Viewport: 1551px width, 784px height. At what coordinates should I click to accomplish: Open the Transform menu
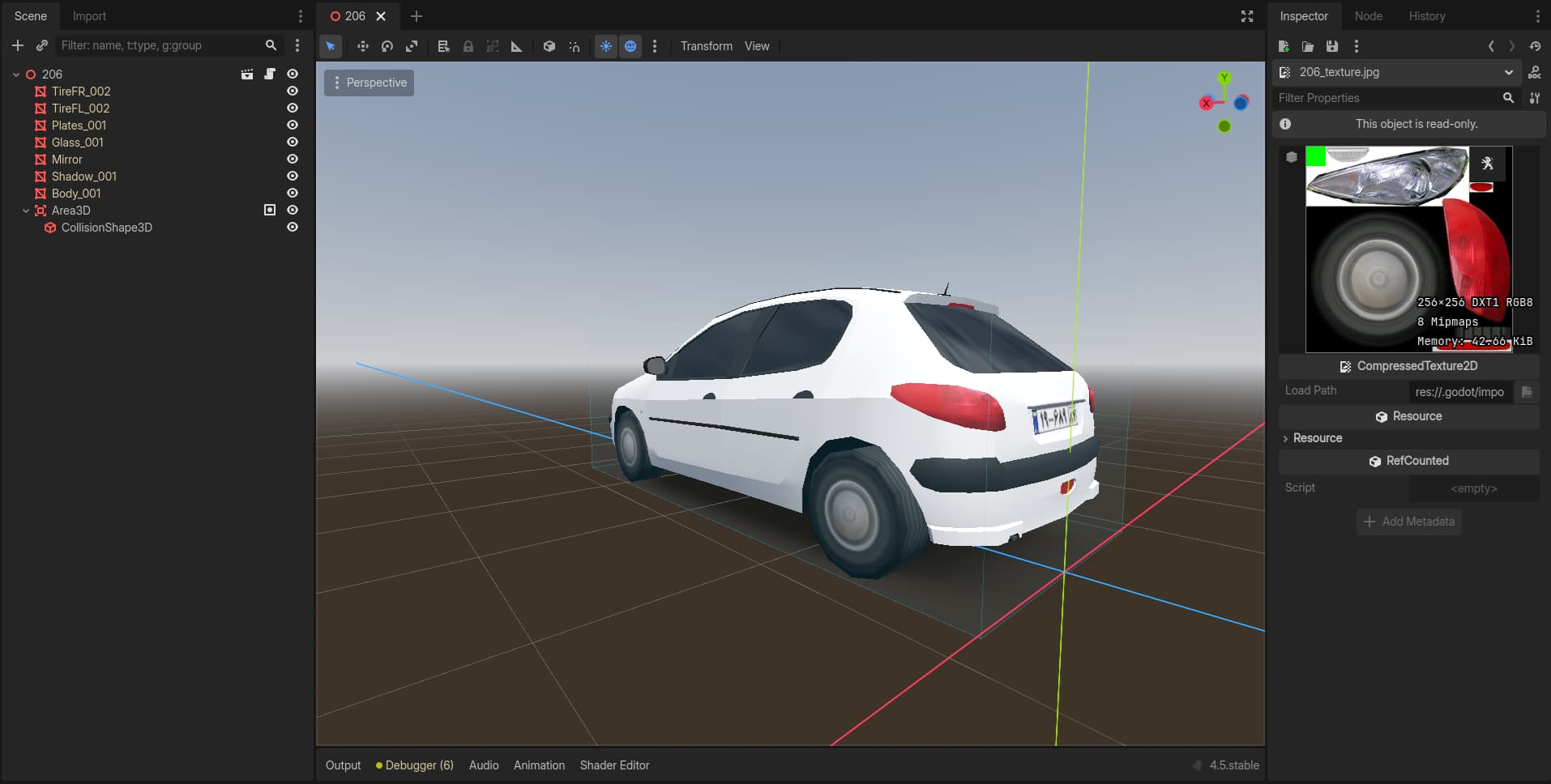pyautogui.click(x=706, y=46)
